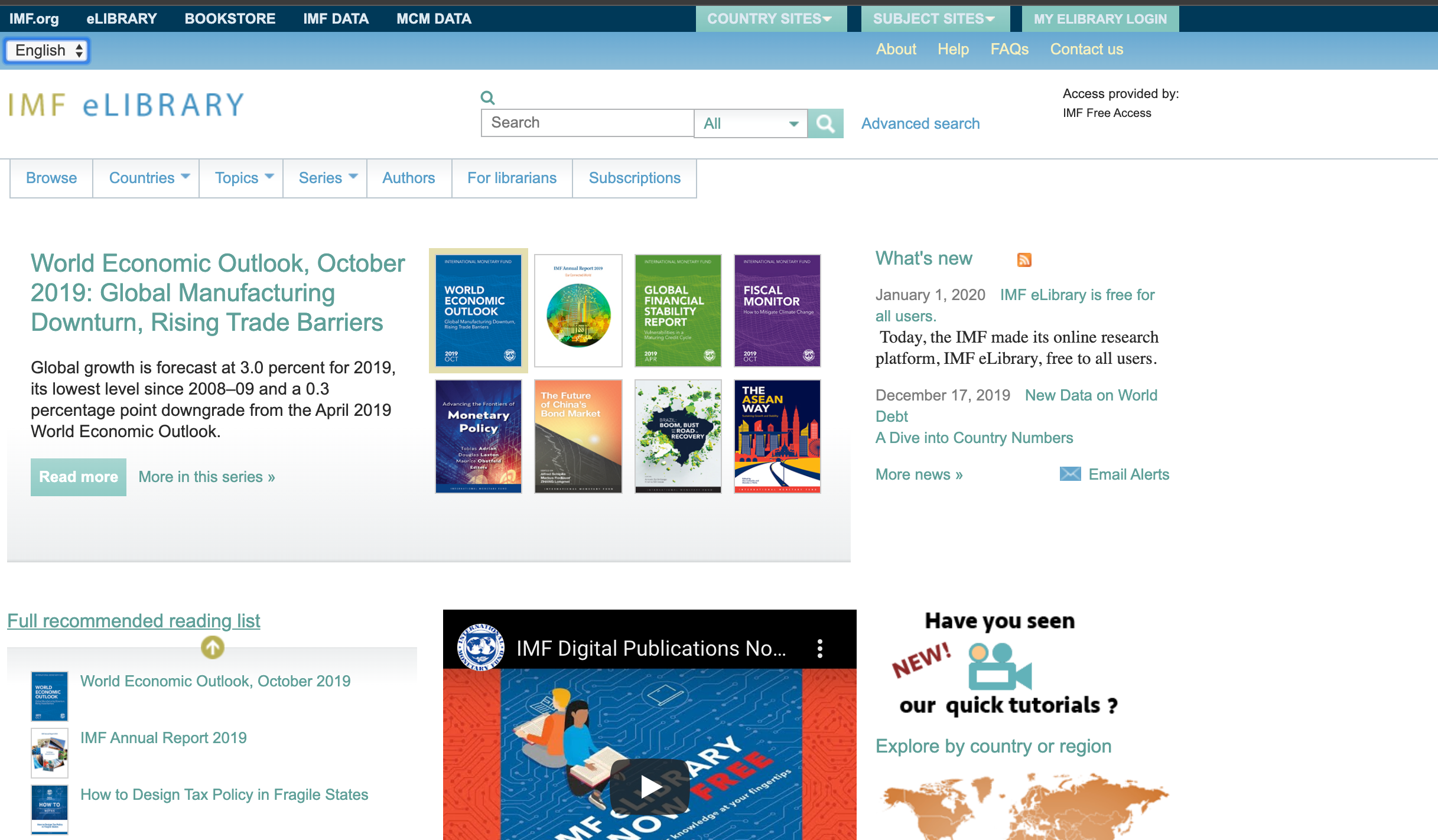Open A Dive into Country Numbers link
This screenshot has width=1438, height=840.
[974, 438]
